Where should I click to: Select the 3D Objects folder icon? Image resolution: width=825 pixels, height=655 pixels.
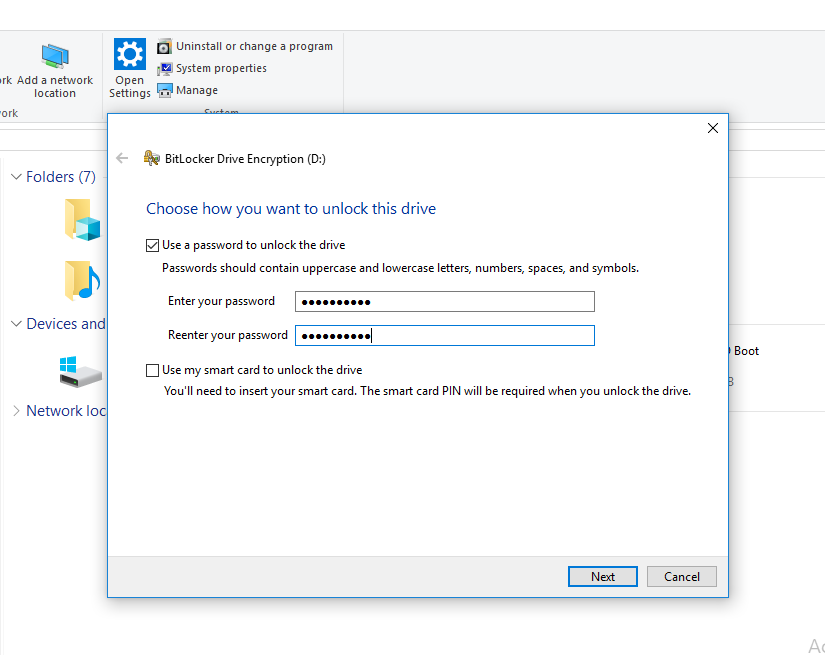coord(83,220)
